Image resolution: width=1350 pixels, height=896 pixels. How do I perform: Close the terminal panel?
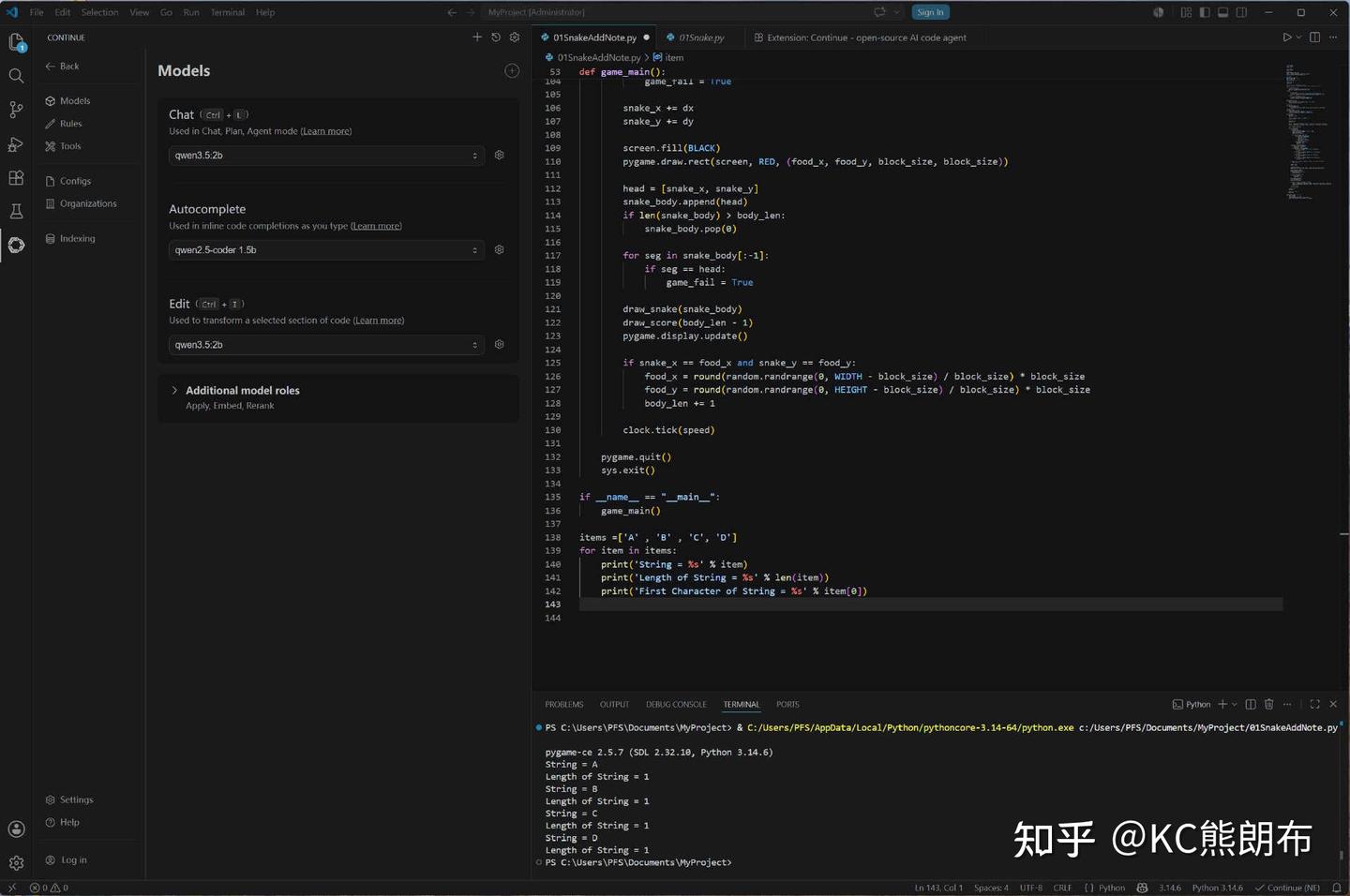[1333, 704]
